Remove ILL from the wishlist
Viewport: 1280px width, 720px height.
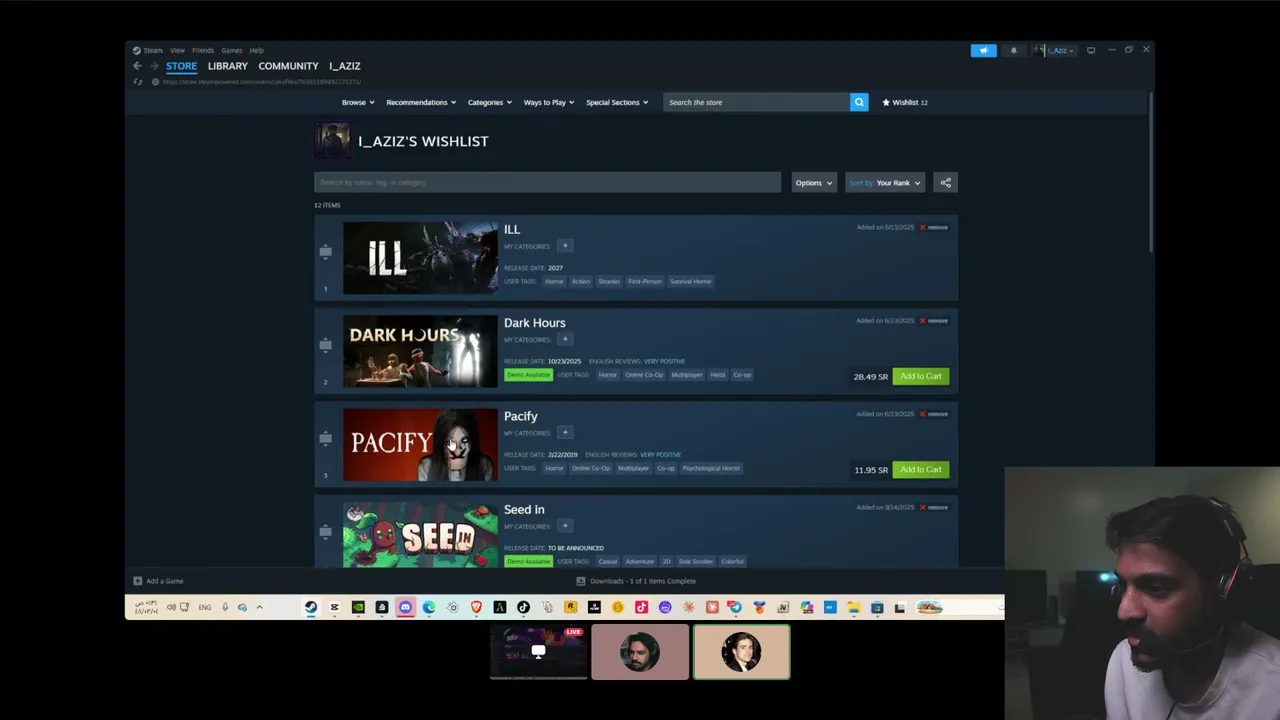934,227
